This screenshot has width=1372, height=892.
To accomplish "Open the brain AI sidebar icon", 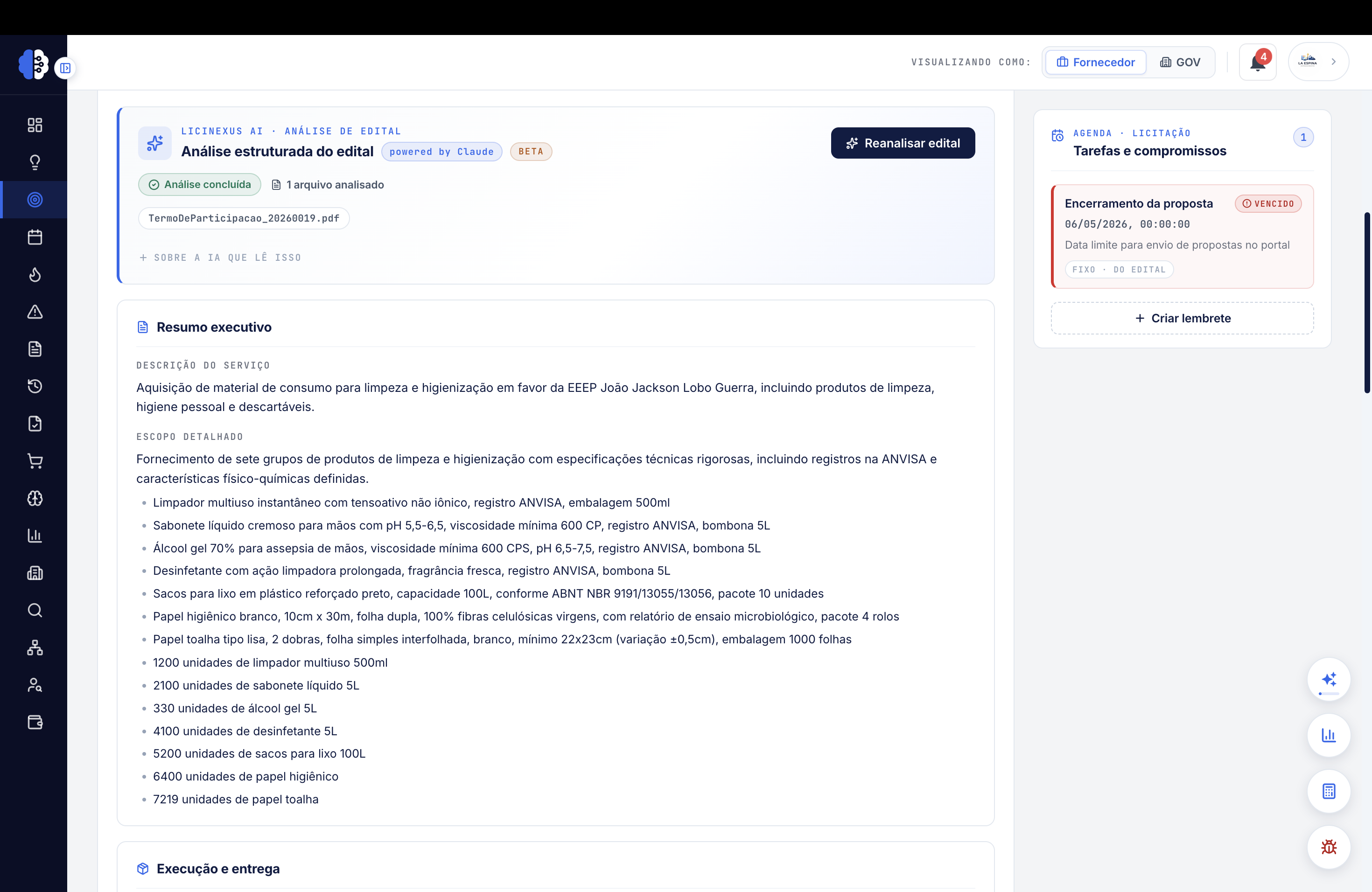I will coord(35,498).
